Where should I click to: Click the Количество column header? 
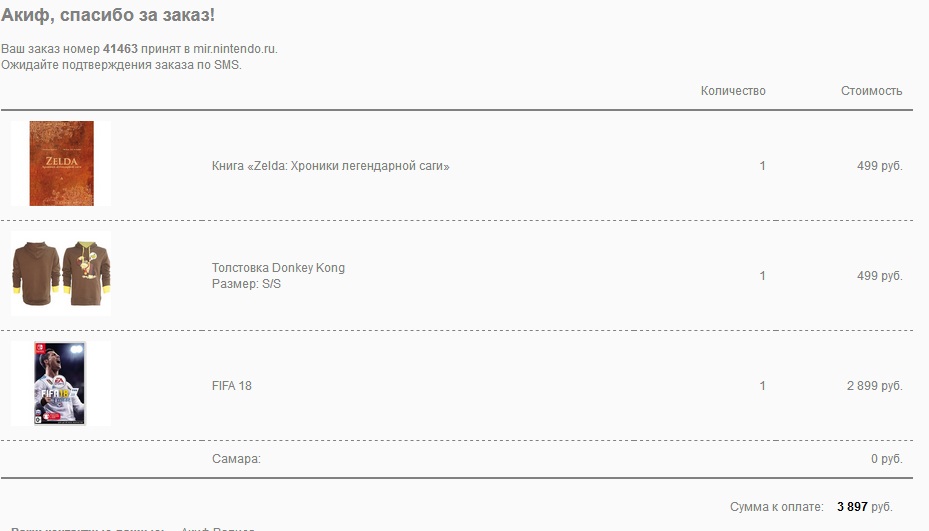click(x=733, y=91)
